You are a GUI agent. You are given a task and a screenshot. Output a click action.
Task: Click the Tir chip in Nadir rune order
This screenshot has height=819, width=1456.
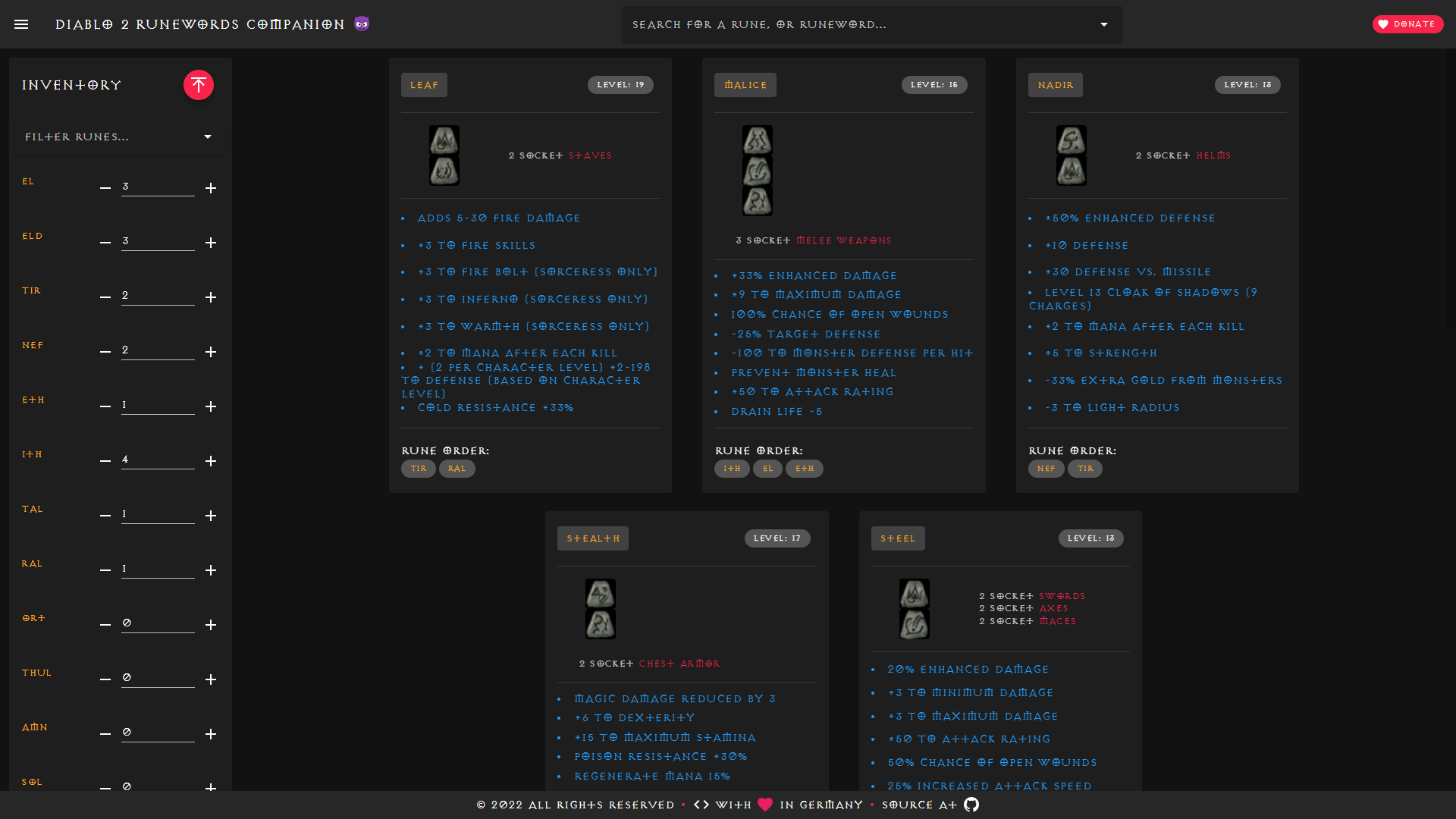[x=1085, y=469]
